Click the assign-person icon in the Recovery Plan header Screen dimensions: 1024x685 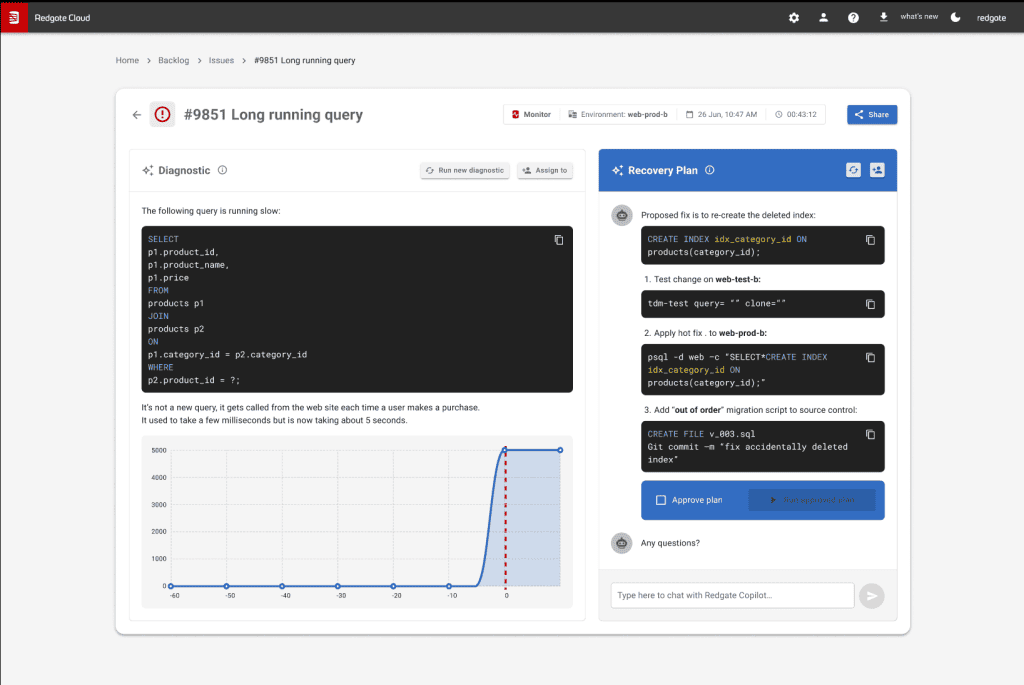(x=877, y=170)
